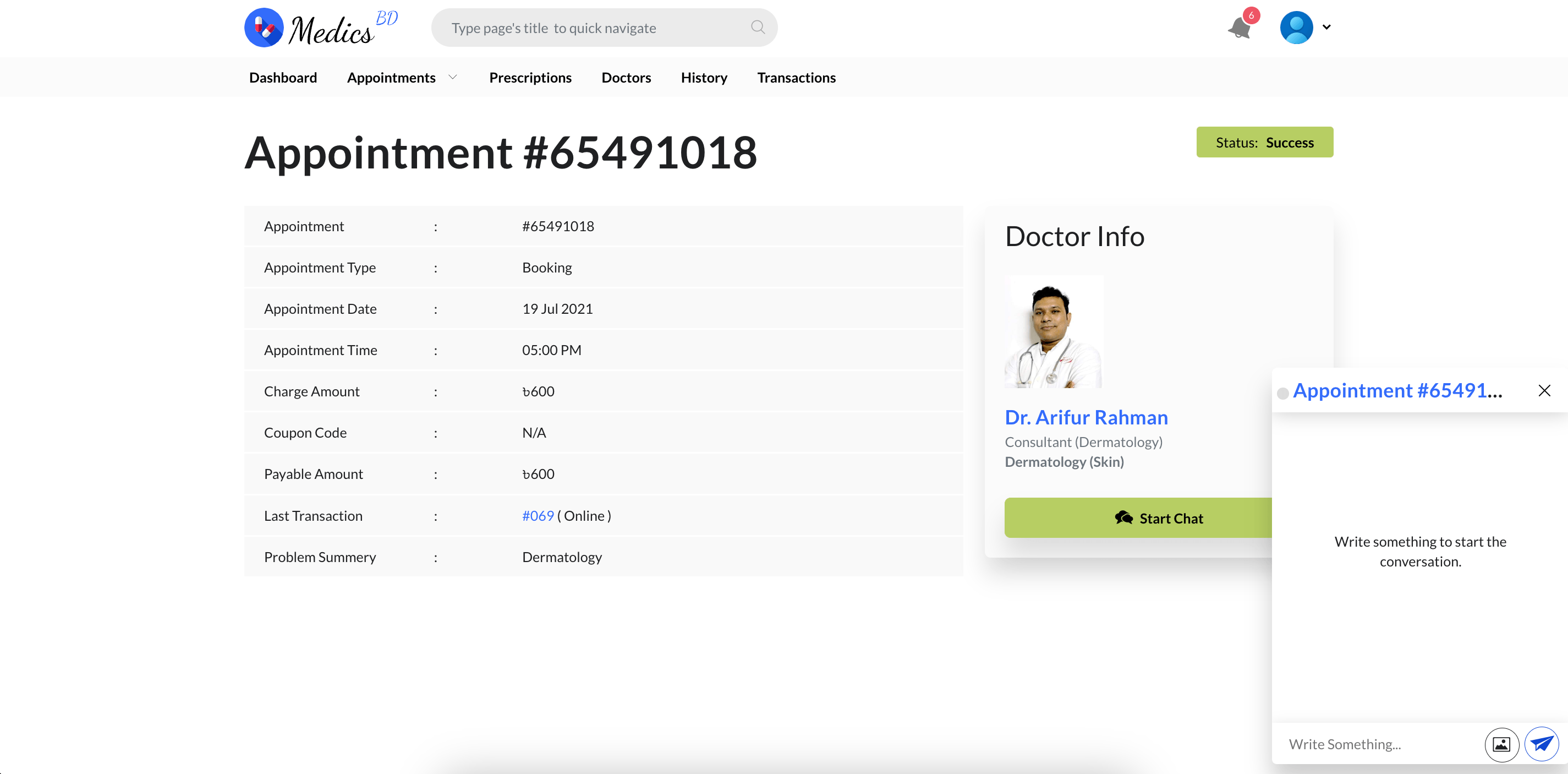The image size is (1568, 774).
Task: Toggle the appointment status indicator
Action: [1265, 141]
